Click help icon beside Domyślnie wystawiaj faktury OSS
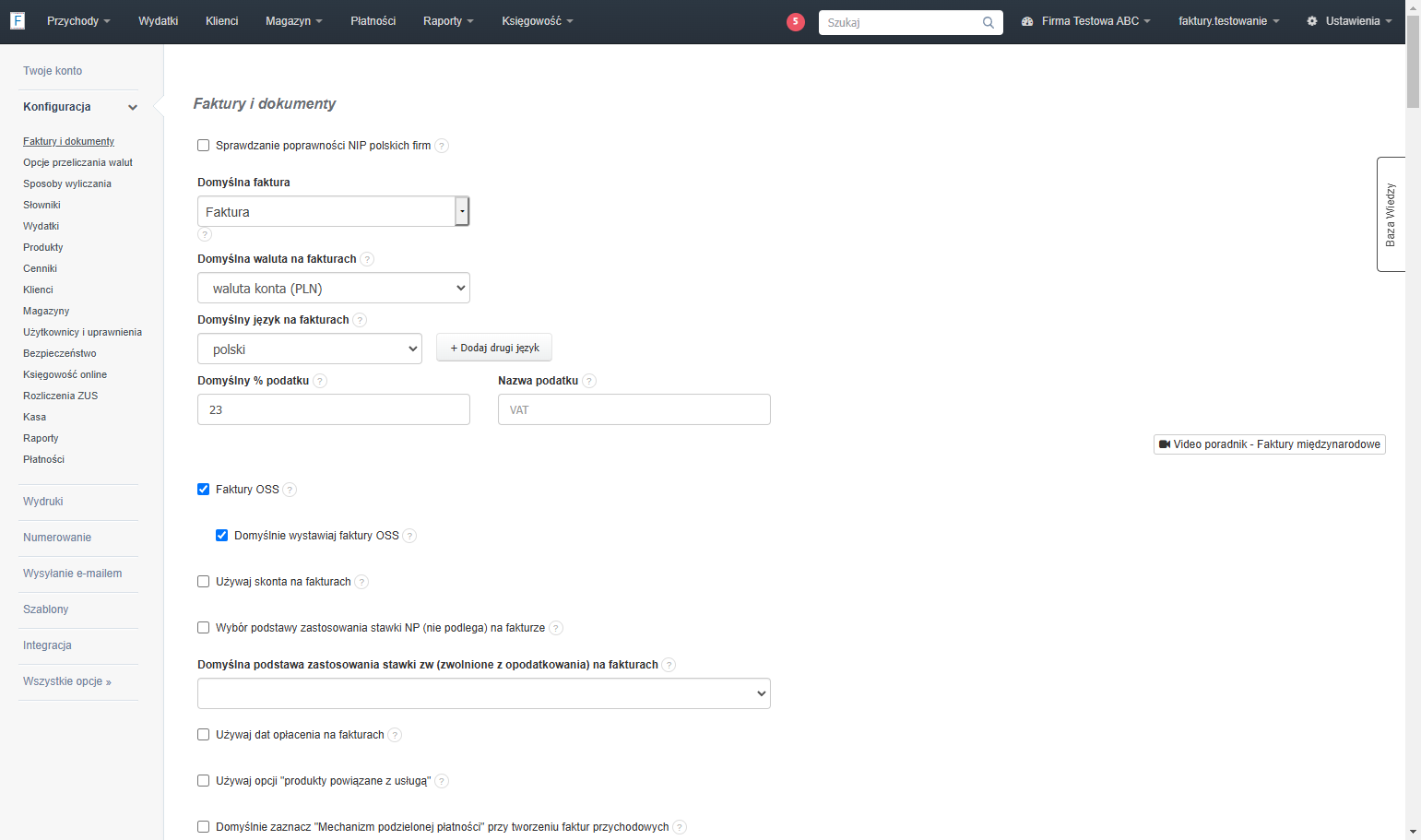Image resolution: width=1421 pixels, height=840 pixels. (409, 536)
